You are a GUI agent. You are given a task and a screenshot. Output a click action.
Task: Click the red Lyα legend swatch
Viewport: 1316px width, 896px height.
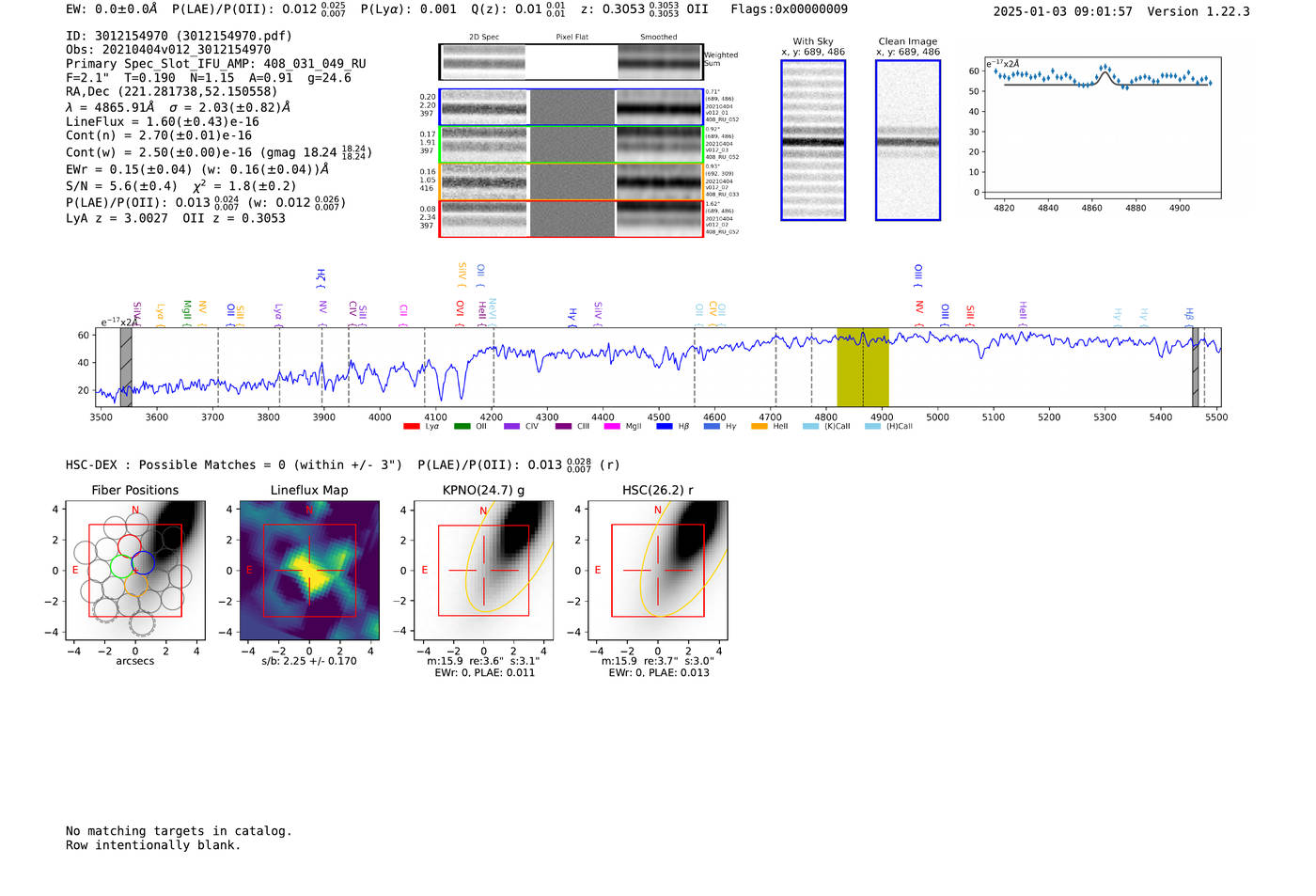411,427
